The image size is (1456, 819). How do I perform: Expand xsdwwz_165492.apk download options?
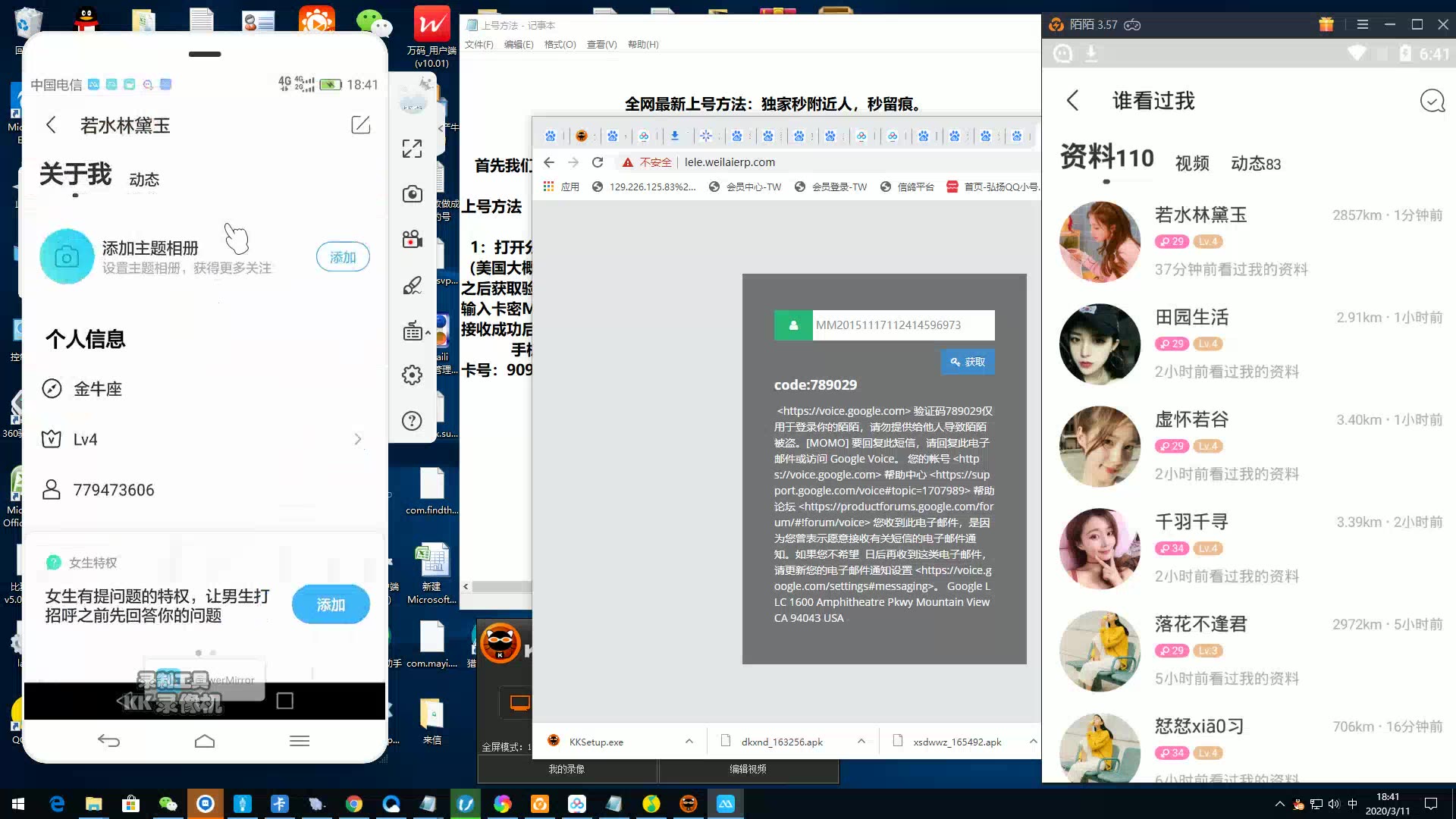click(x=1033, y=742)
